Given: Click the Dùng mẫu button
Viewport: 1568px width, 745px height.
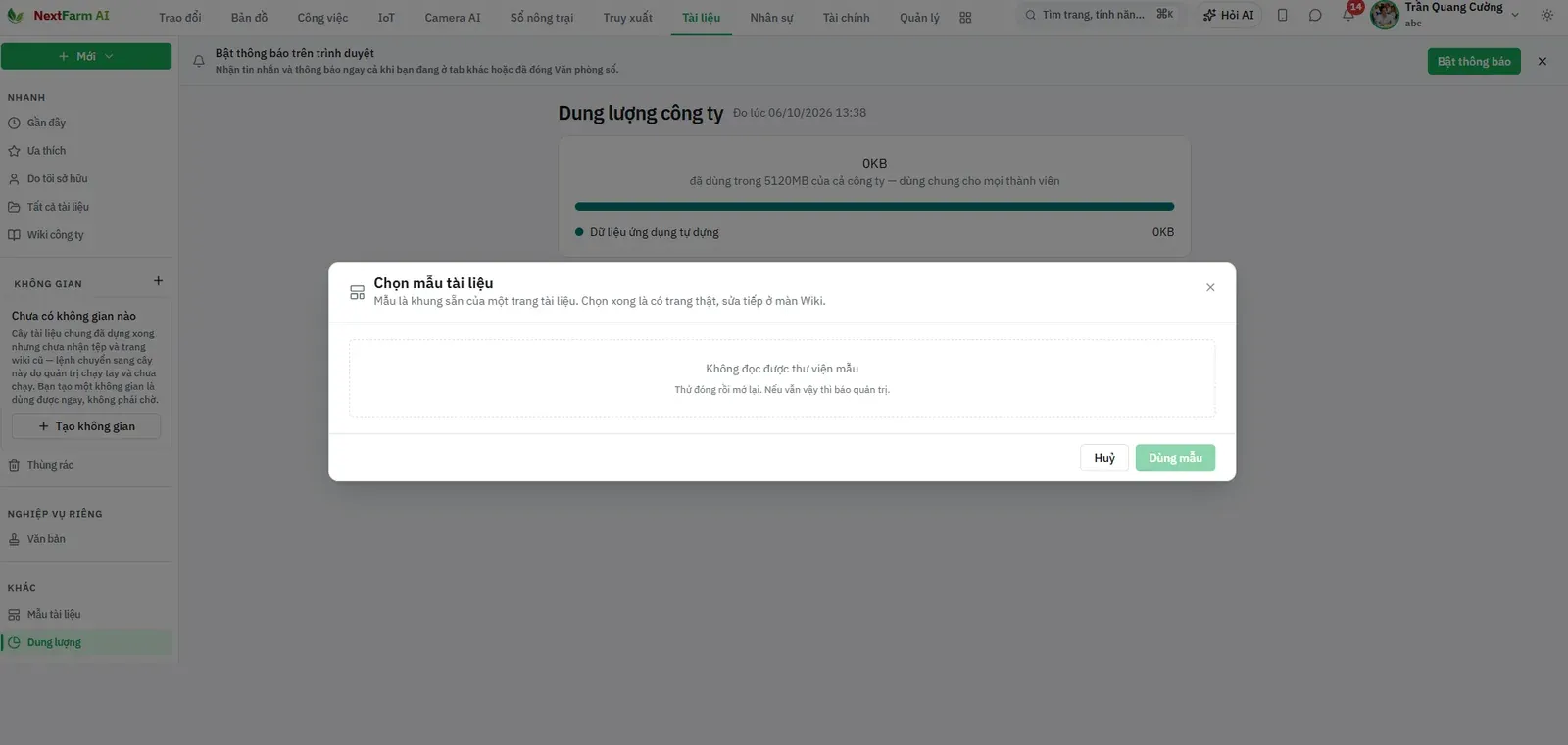Looking at the screenshot, I should click(1175, 458).
